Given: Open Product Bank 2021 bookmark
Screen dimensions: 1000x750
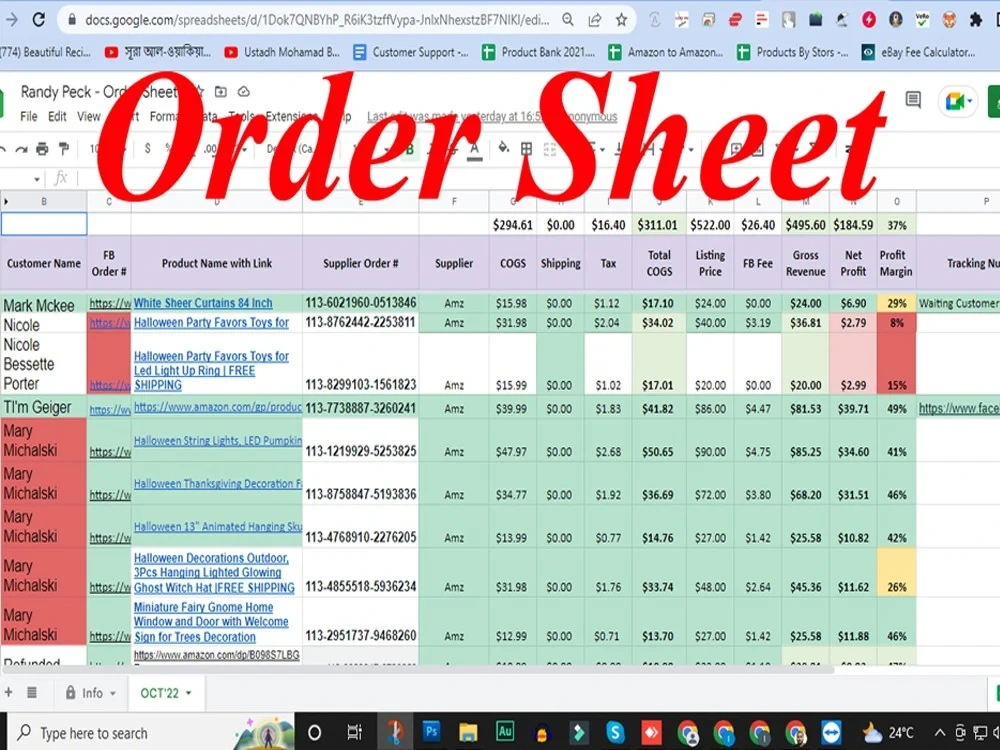Looking at the screenshot, I should [x=538, y=52].
